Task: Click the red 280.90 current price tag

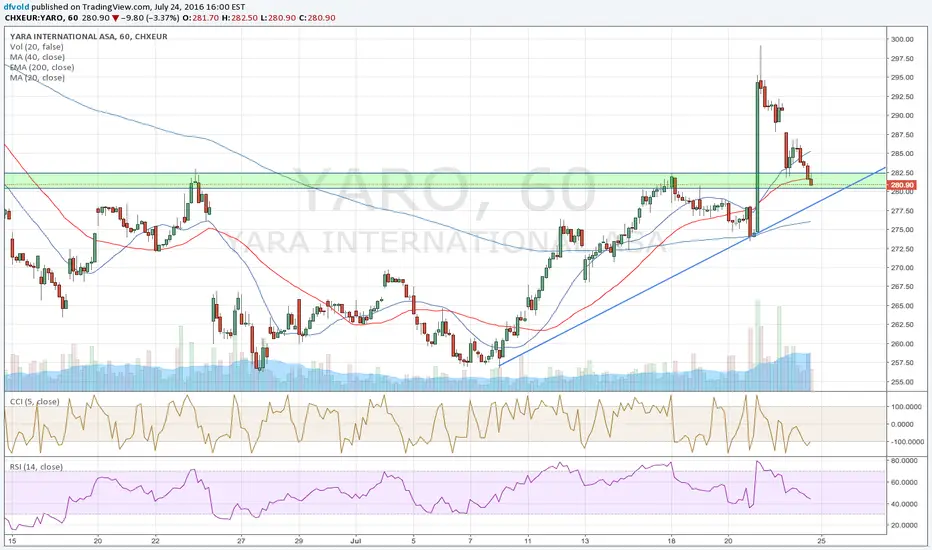Action: coord(902,186)
